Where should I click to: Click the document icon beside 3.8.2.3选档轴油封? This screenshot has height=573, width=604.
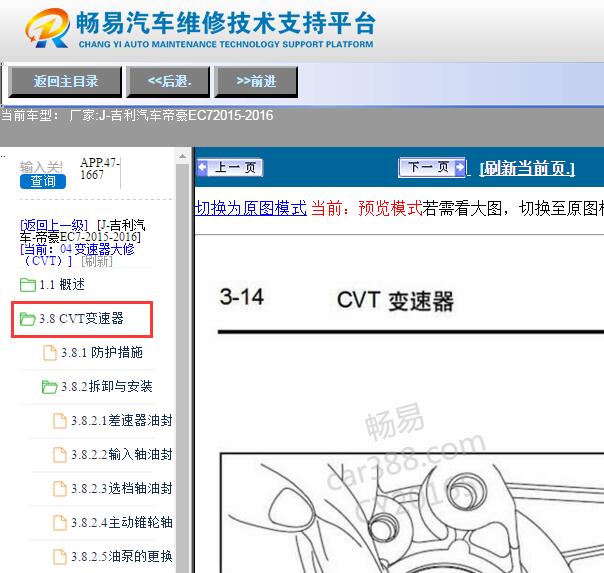[x=60, y=488]
